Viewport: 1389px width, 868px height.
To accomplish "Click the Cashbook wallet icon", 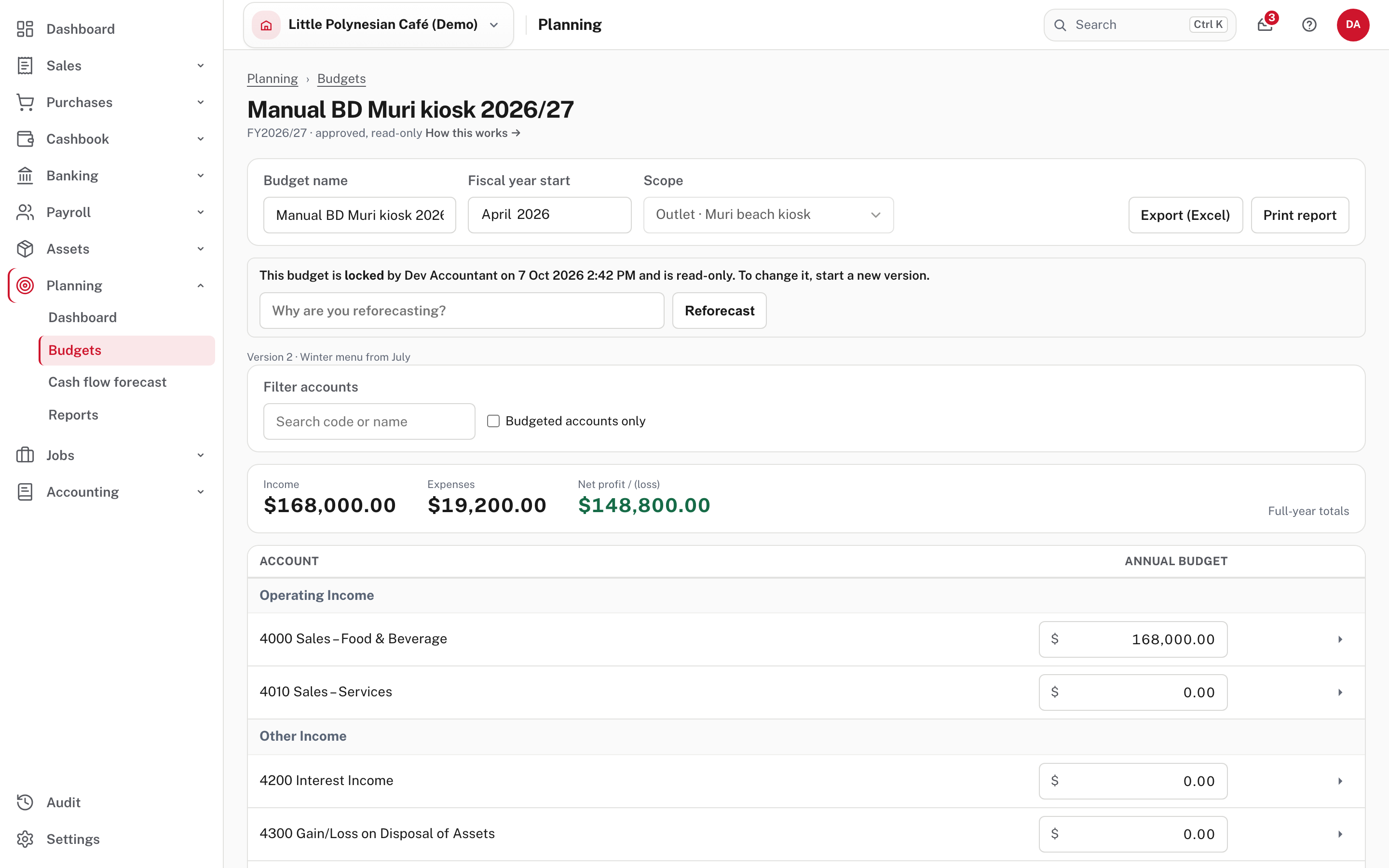I will pyautogui.click(x=25, y=139).
